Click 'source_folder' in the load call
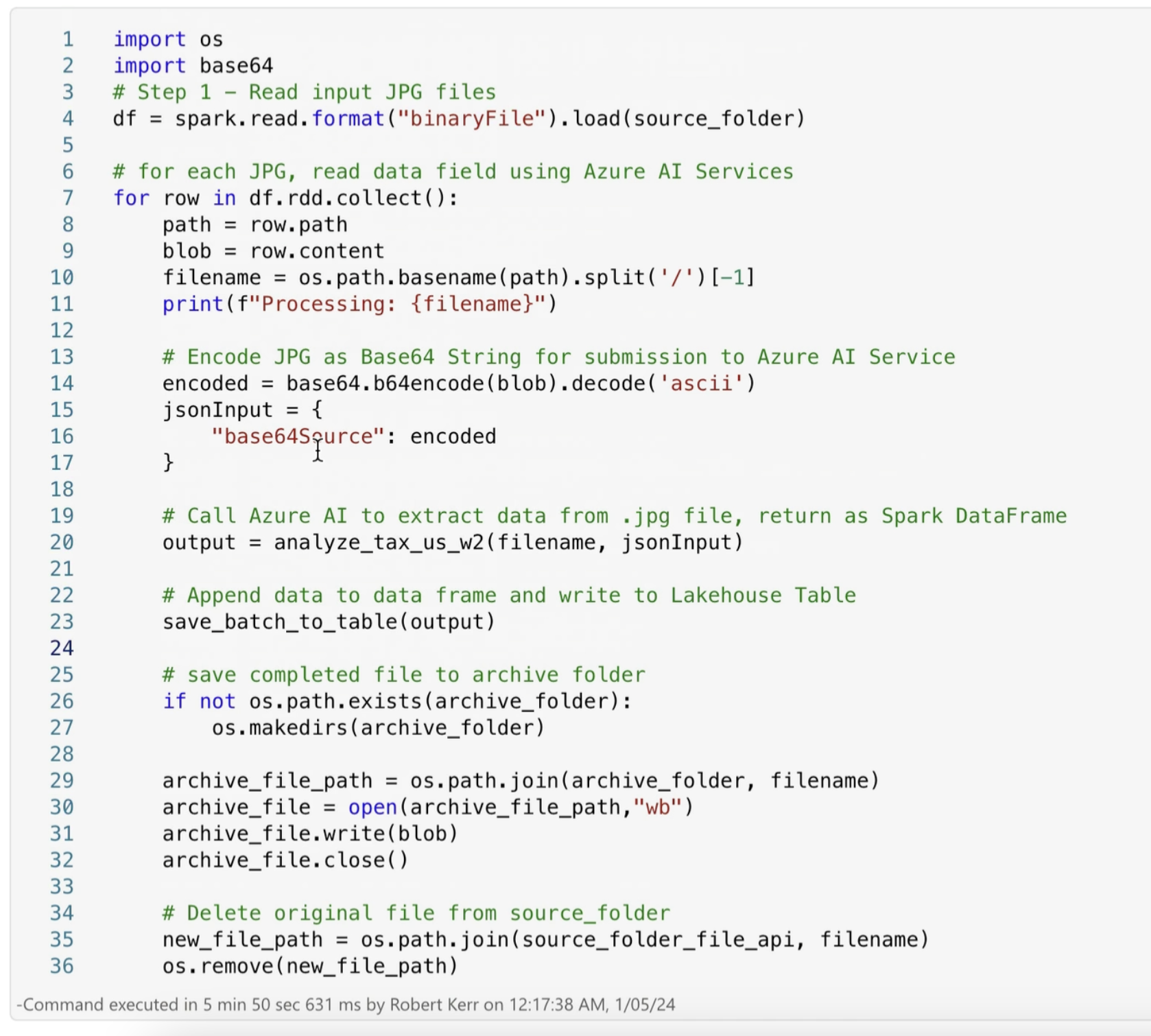1151x1036 pixels. point(712,119)
